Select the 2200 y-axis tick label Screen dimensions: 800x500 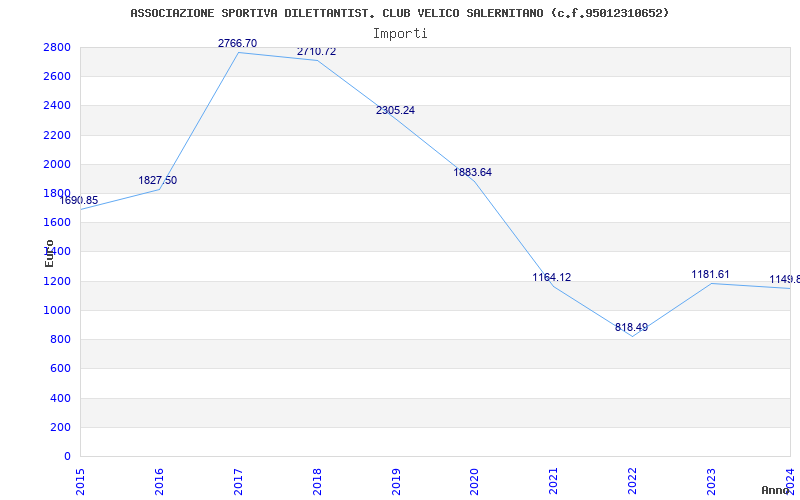pyautogui.click(x=57, y=135)
